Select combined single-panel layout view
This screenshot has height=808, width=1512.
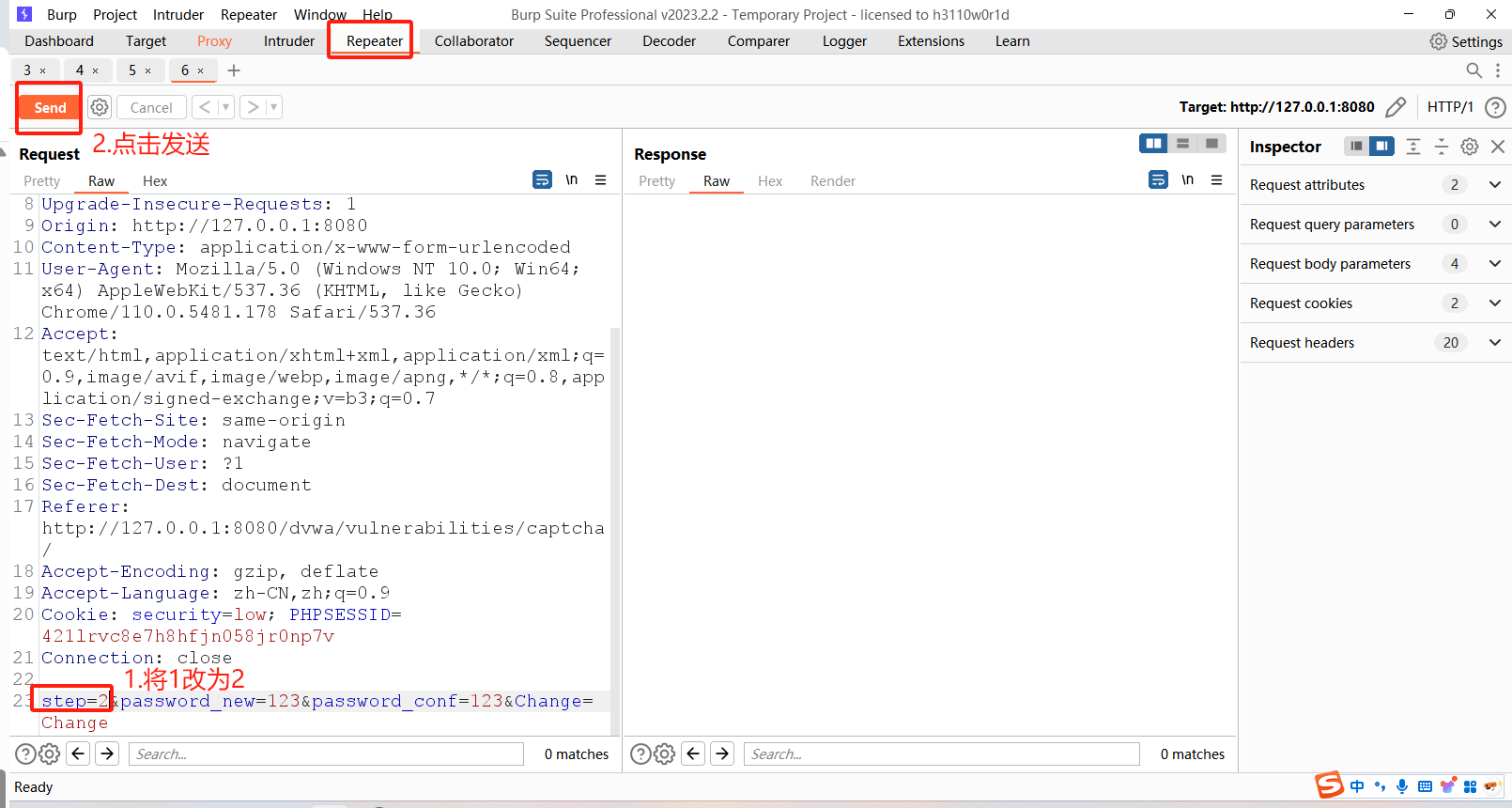coord(1211,143)
